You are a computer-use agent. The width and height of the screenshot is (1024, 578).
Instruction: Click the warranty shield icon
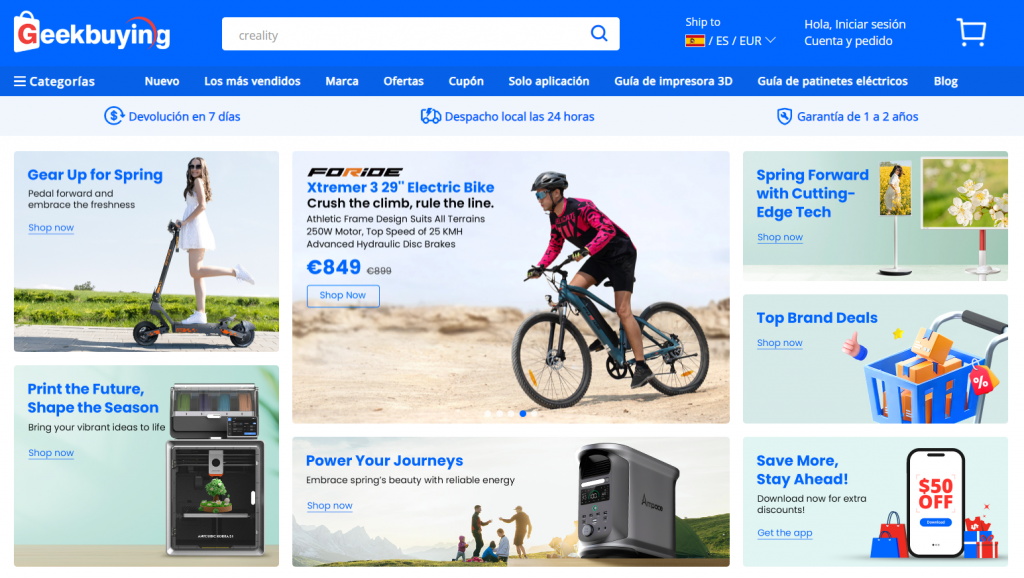pos(785,116)
